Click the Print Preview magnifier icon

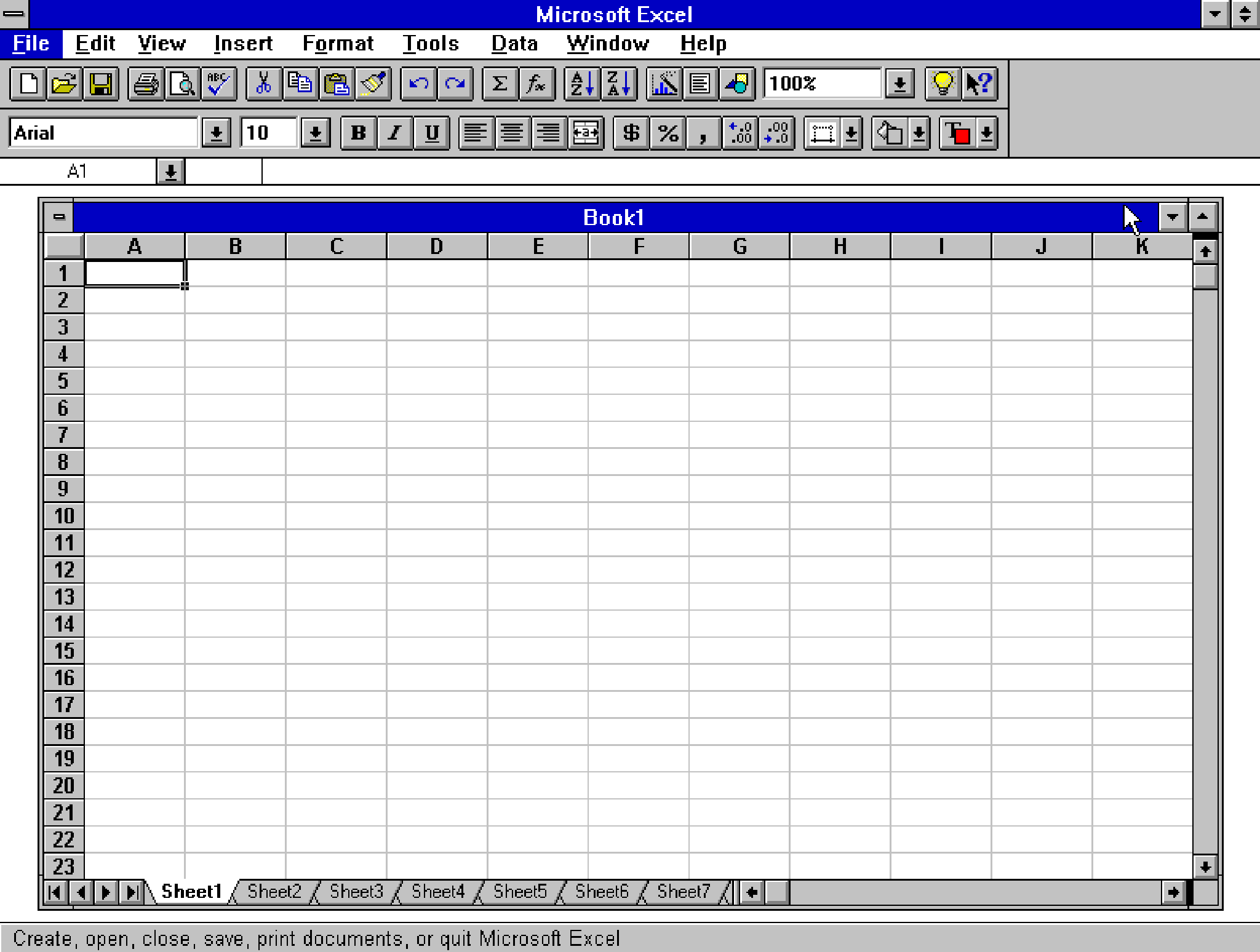pyautogui.click(x=183, y=84)
